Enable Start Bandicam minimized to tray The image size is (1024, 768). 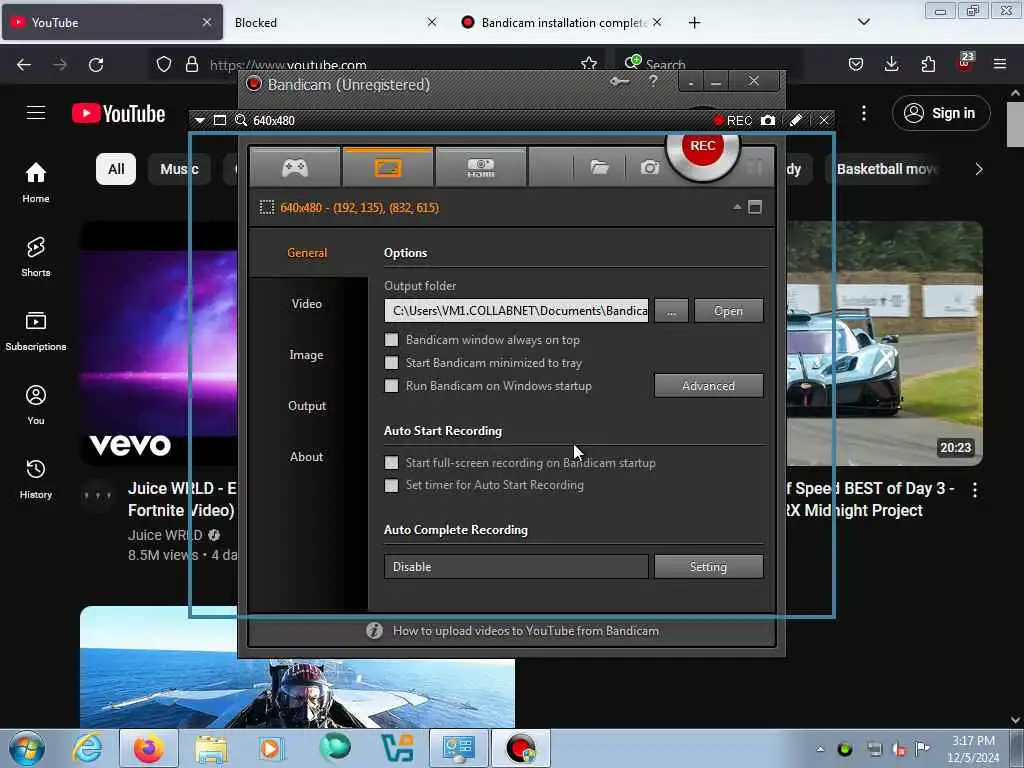tap(391, 362)
